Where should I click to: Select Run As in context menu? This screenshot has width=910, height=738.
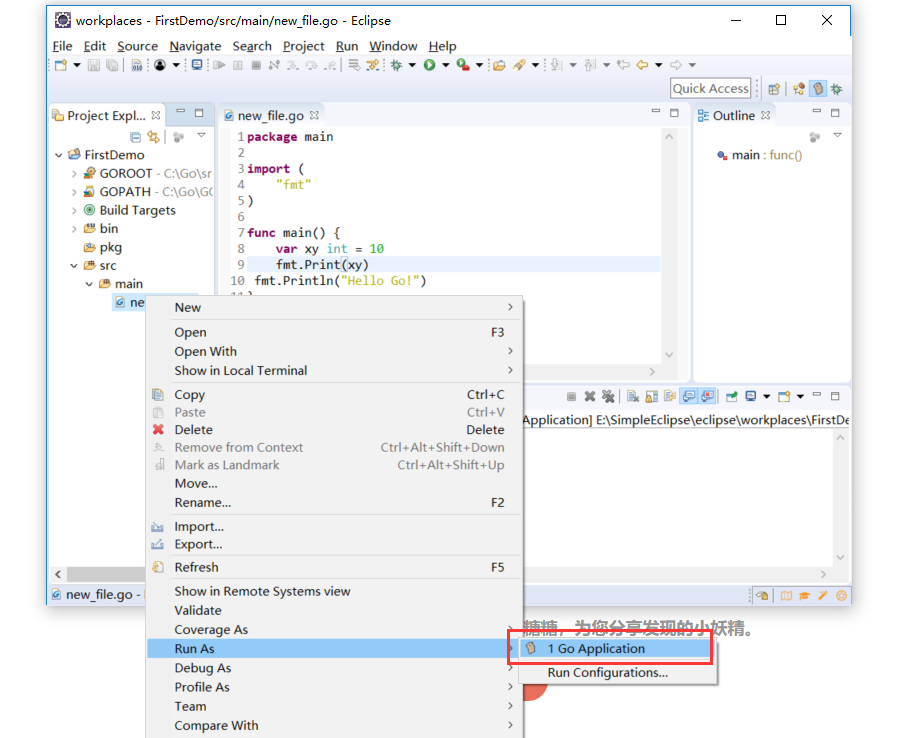tap(334, 649)
